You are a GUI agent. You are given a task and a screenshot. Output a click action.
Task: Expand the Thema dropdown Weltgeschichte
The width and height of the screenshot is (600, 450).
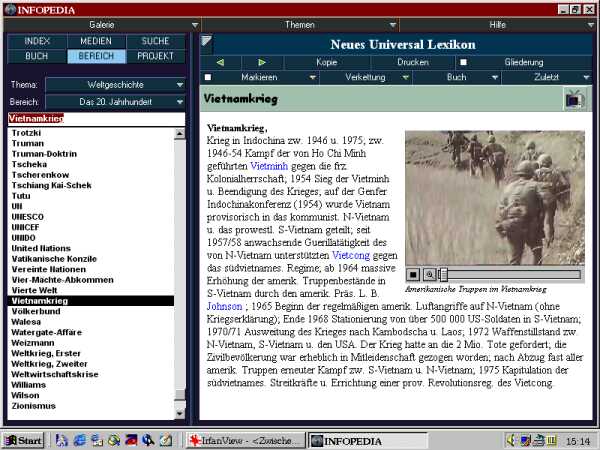[115, 85]
